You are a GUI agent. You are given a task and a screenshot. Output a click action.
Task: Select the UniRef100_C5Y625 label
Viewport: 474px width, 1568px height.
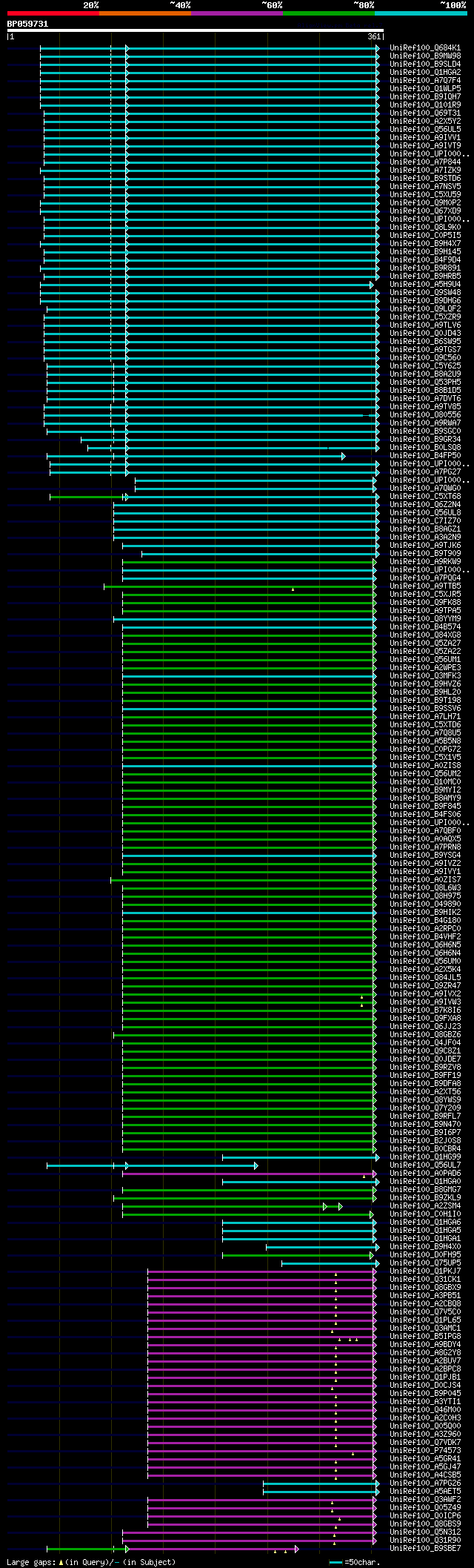coord(425,365)
